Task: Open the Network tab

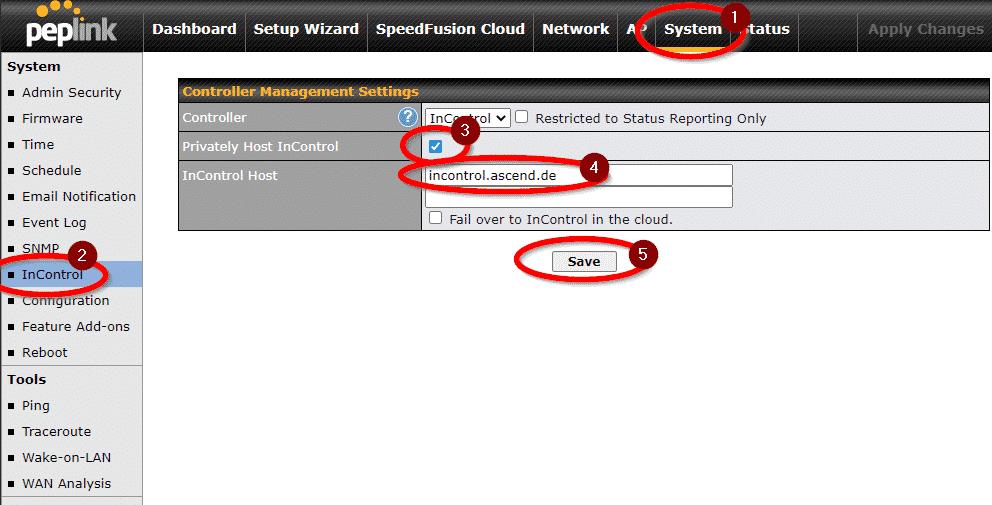Action: coord(576,29)
